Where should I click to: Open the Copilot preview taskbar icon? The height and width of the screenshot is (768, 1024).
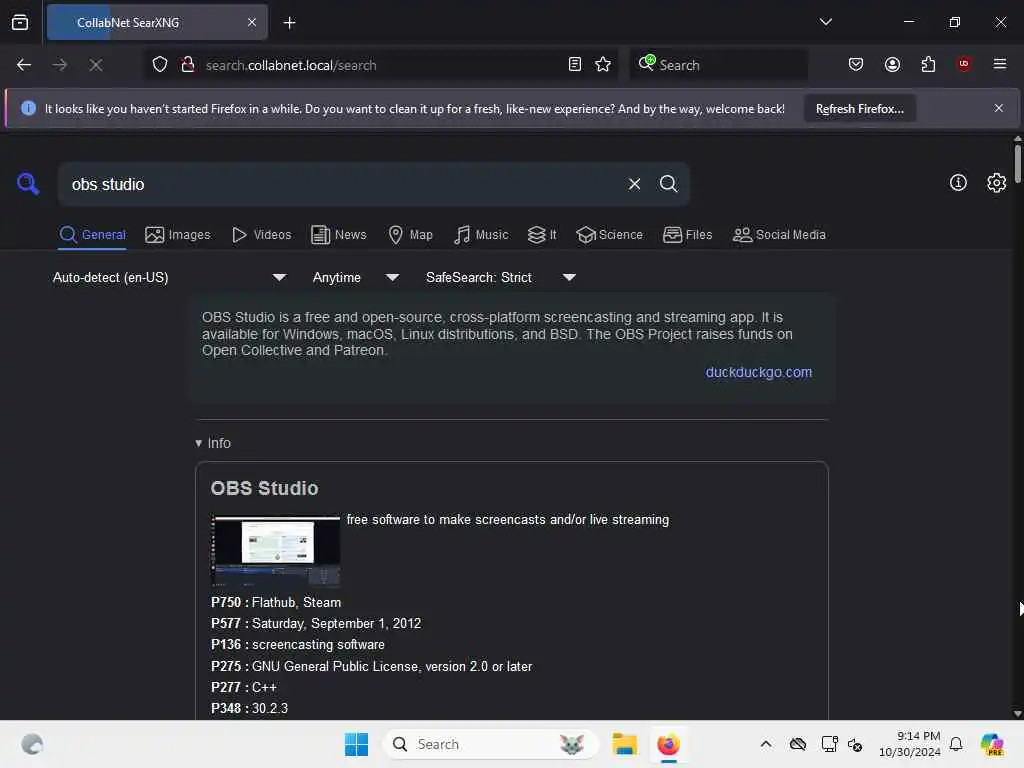992,744
